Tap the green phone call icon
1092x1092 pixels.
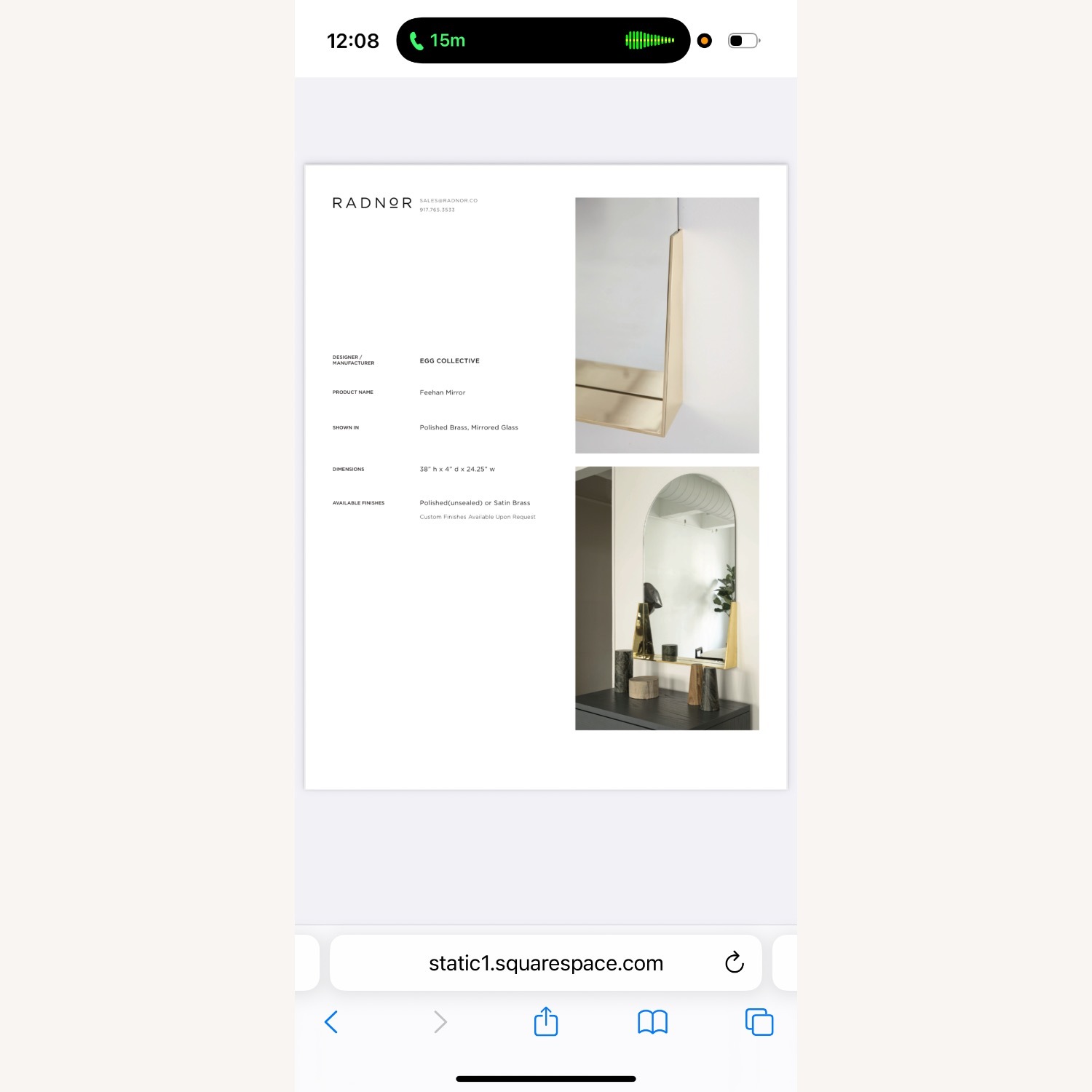(x=416, y=41)
